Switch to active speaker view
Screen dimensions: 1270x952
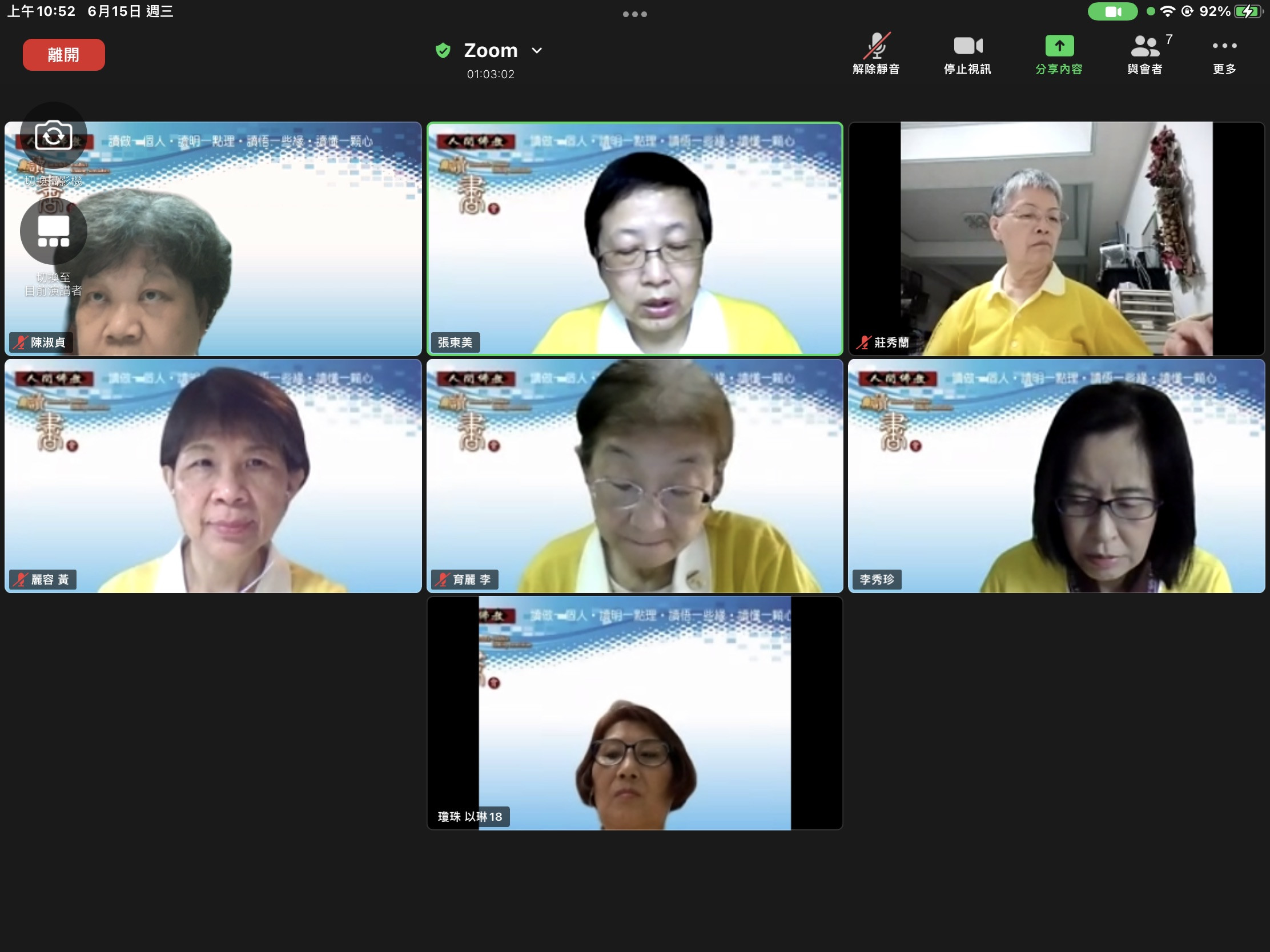point(54,231)
